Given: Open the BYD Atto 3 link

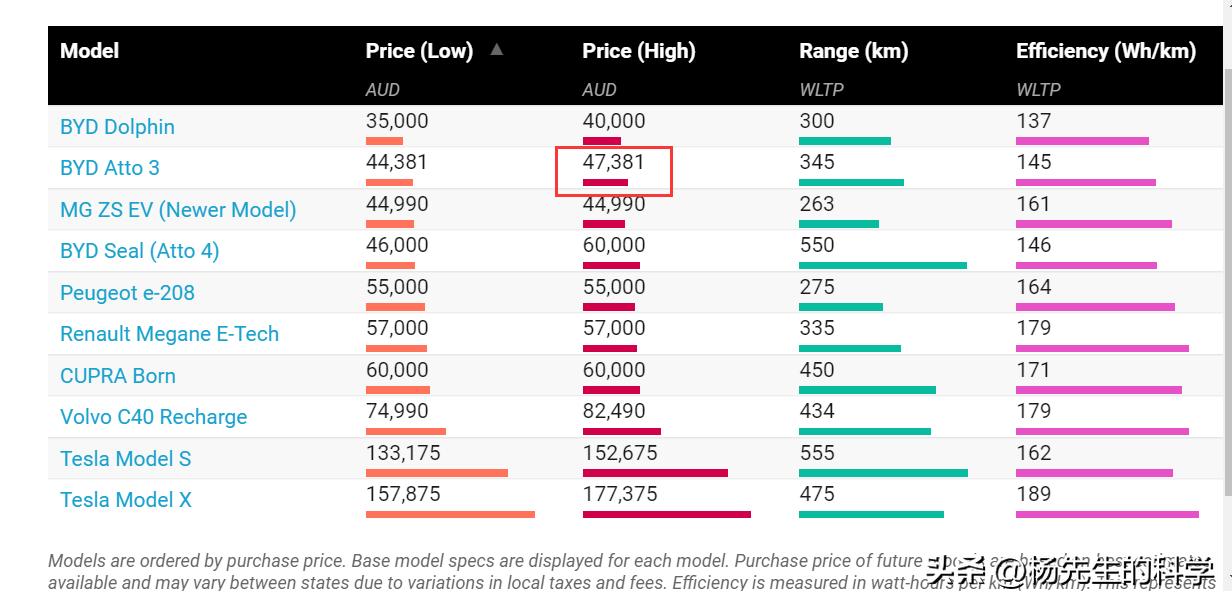Looking at the screenshot, I should [110, 168].
